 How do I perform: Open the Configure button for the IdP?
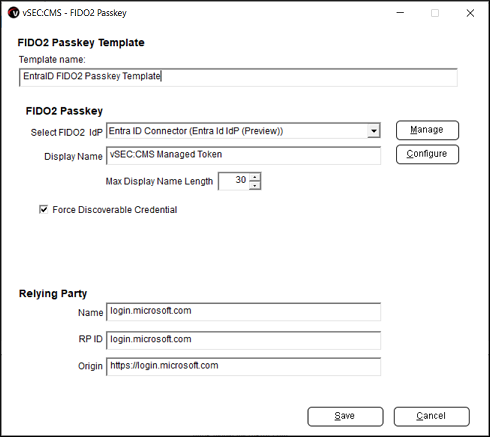pos(427,154)
